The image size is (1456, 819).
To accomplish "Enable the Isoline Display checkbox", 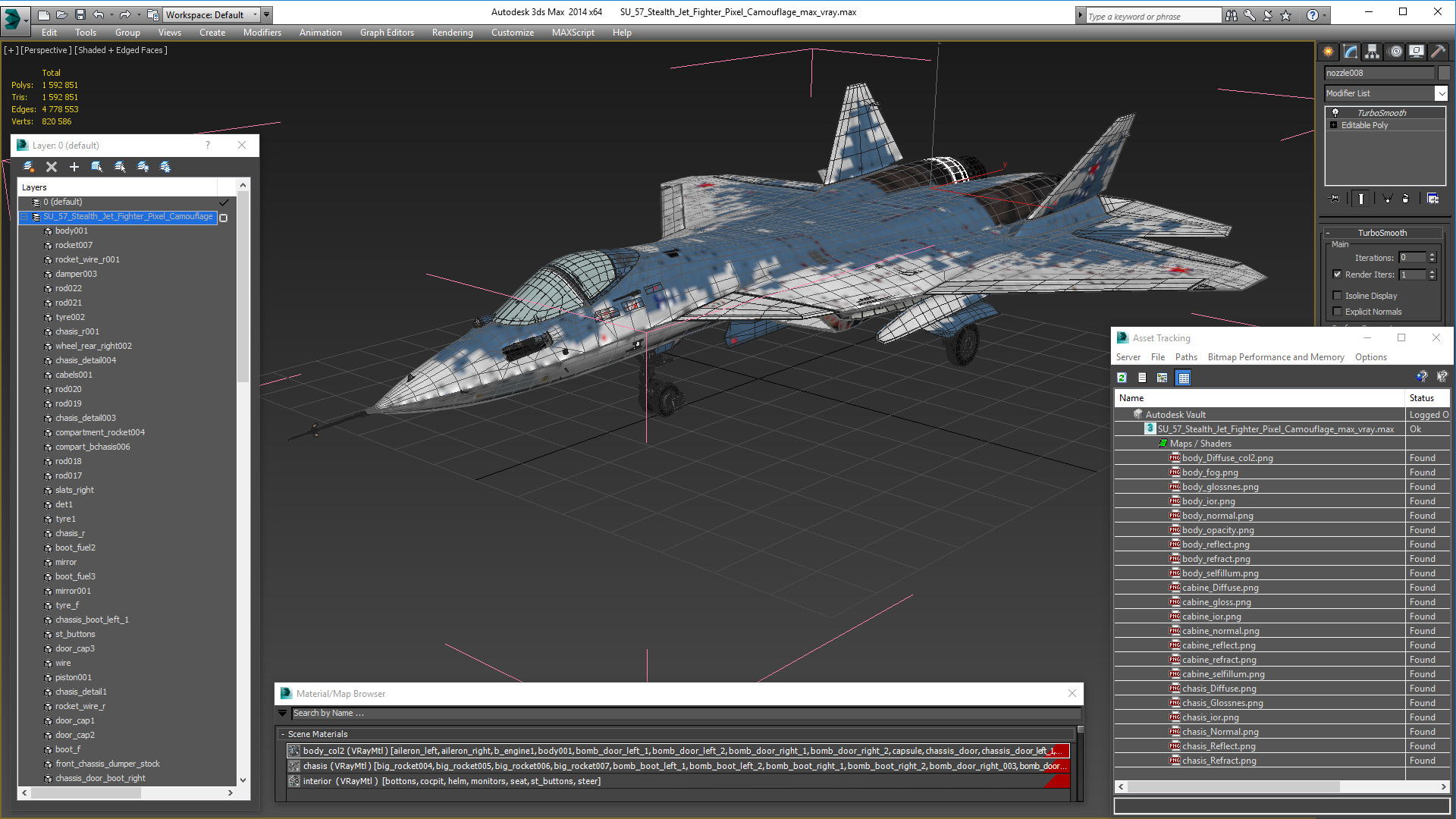I will [x=1338, y=296].
